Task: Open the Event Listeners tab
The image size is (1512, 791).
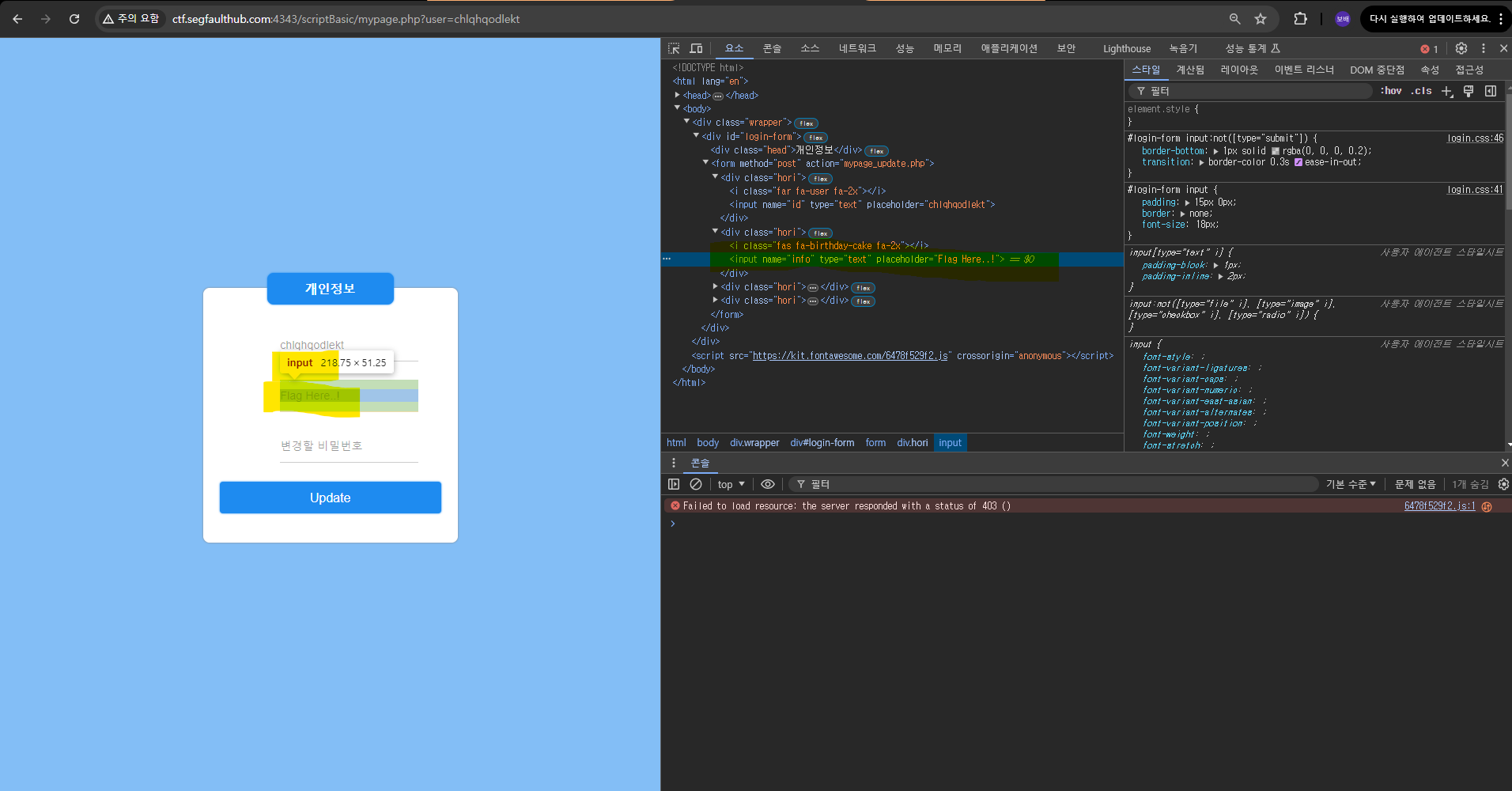Action: point(1304,70)
